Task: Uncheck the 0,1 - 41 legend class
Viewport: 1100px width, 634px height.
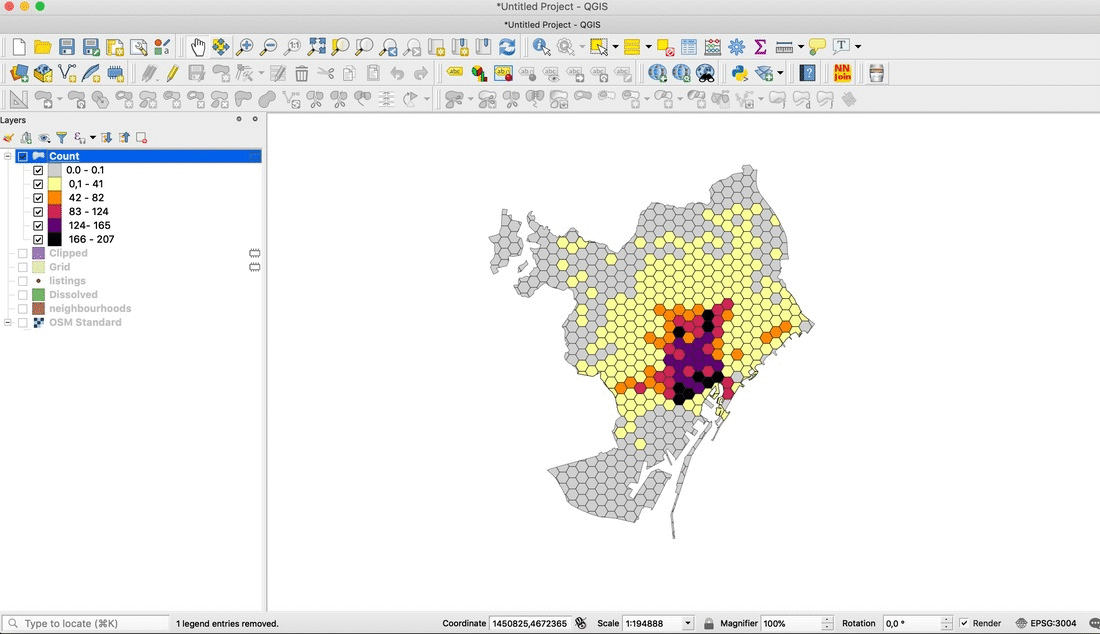Action: [x=38, y=184]
